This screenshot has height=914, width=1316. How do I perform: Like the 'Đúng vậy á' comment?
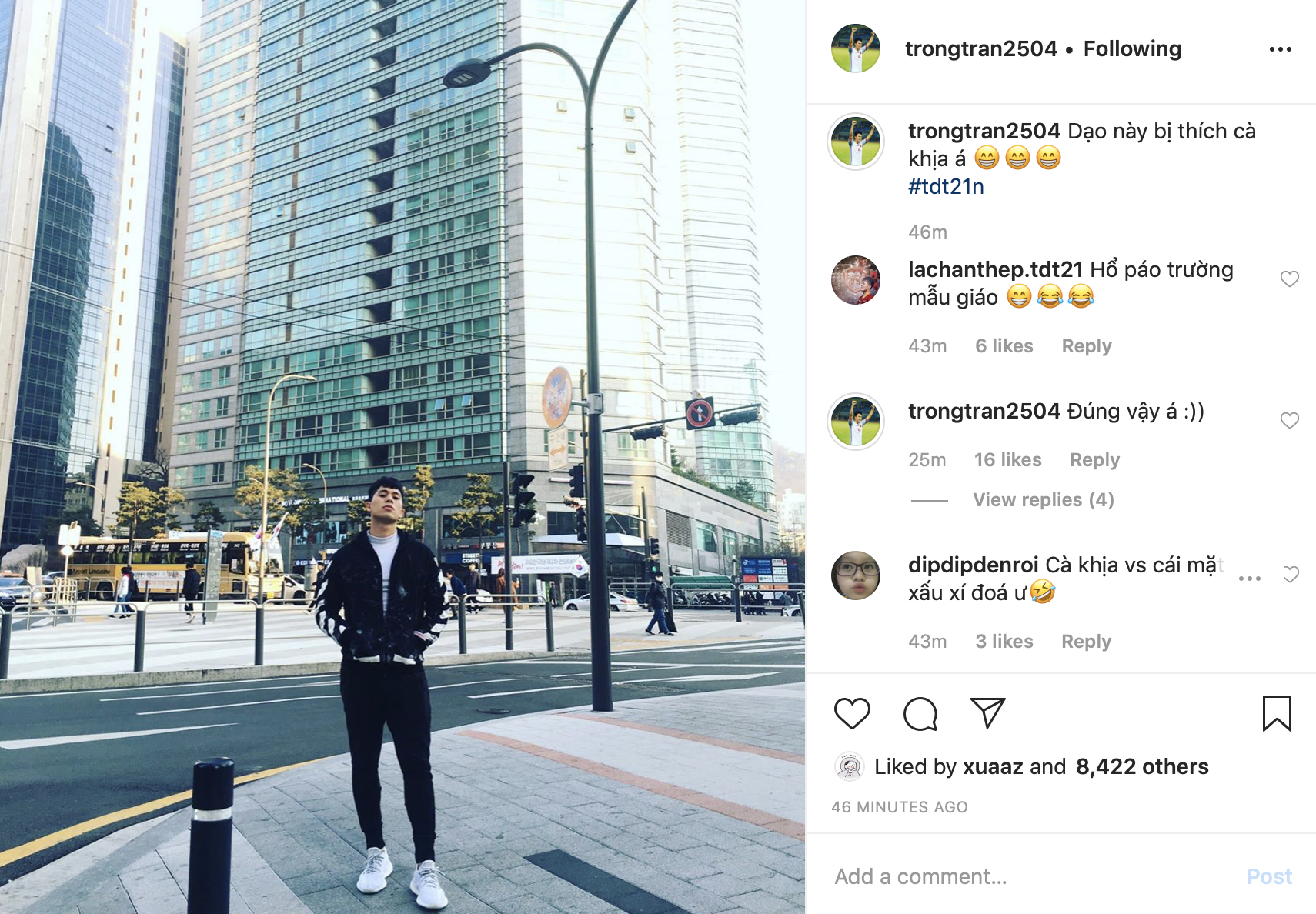click(1290, 420)
